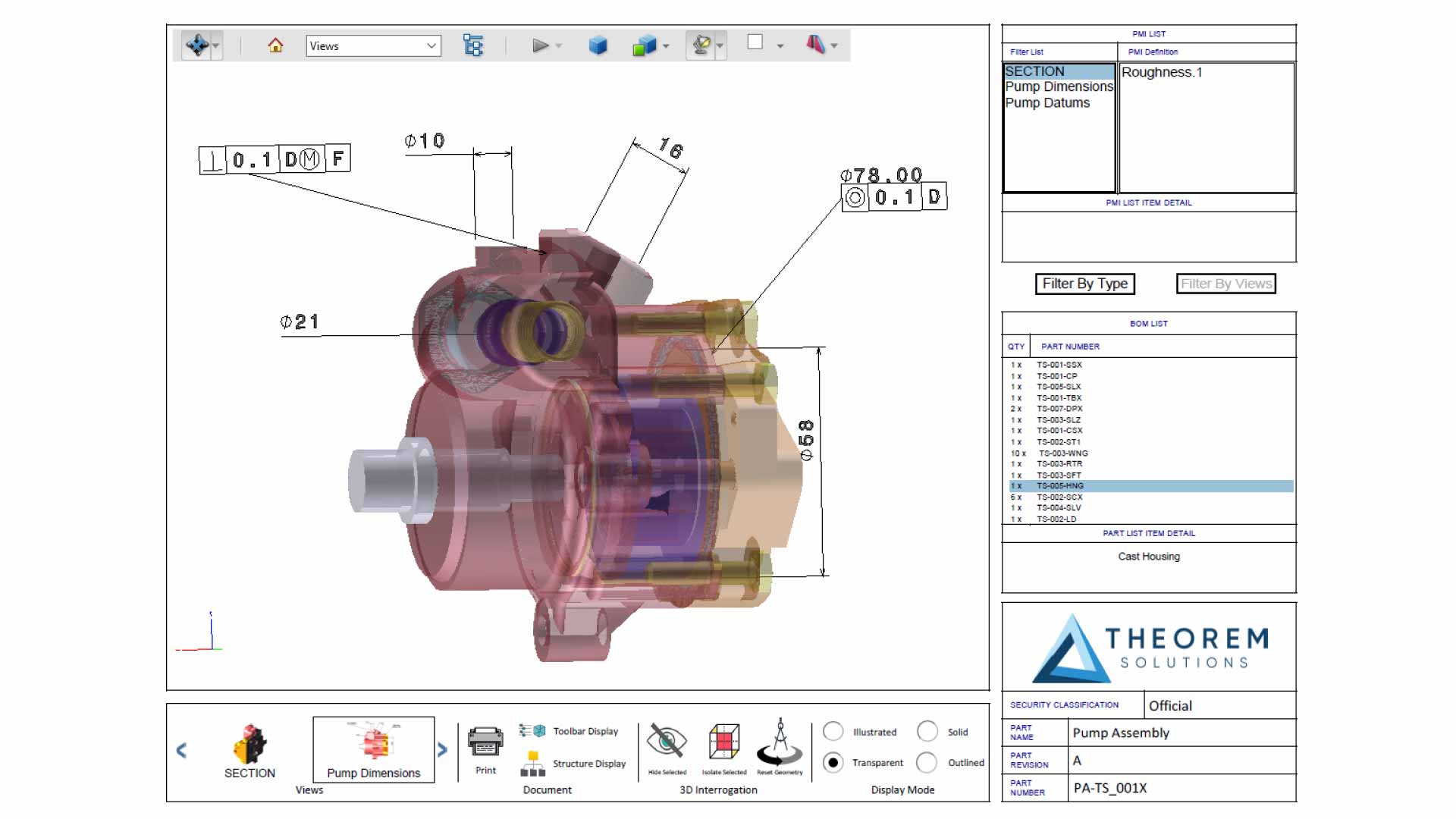Click the model render mode cubes icon
The width and height of the screenshot is (1456, 819).
pyautogui.click(x=644, y=45)
